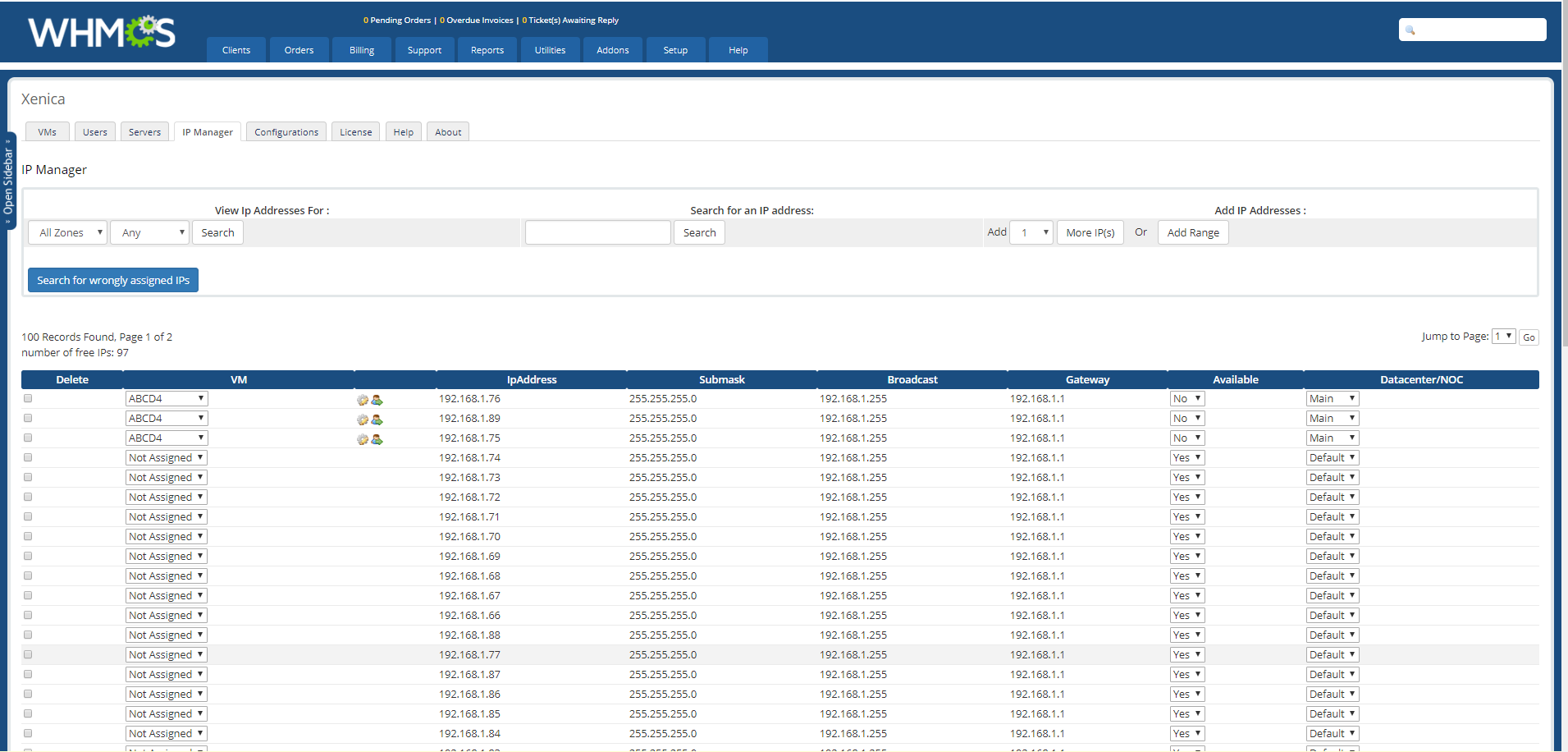Open the Any filter dropdown
1568x752 pixels.
pyautogui.click(x=150, y=232)
